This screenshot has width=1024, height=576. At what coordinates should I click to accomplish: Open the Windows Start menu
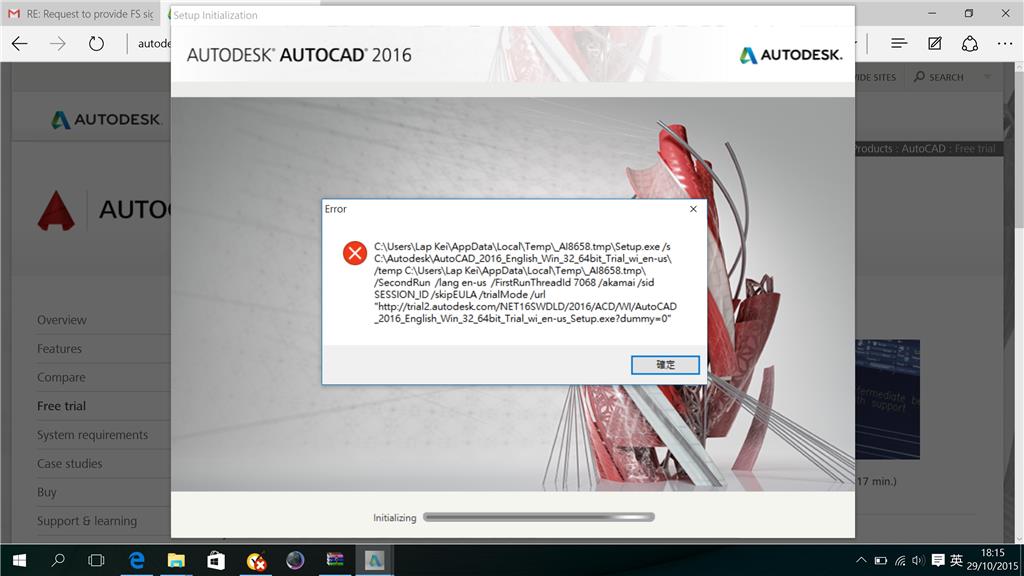point(20,560)
